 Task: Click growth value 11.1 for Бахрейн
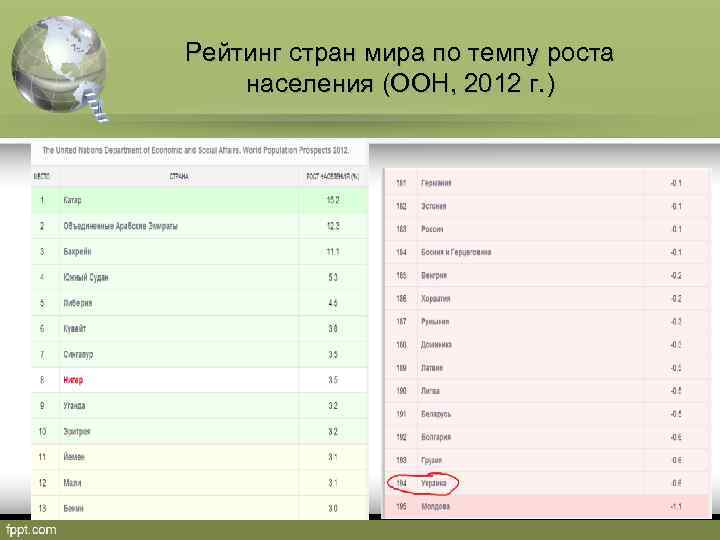(x=333, y=252)
